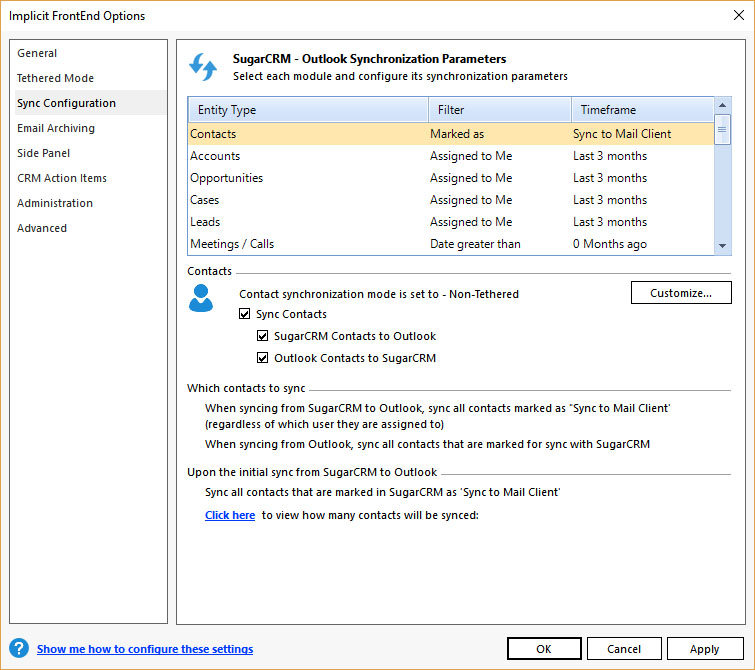Toggle the Sync Contacts checkbox
This screenshot has height=670, width=755.
click(x=245, y=314)
